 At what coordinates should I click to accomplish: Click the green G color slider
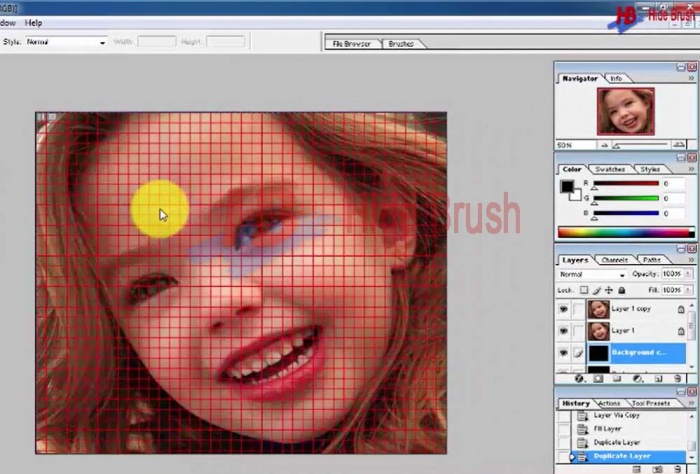click(626, 198)
